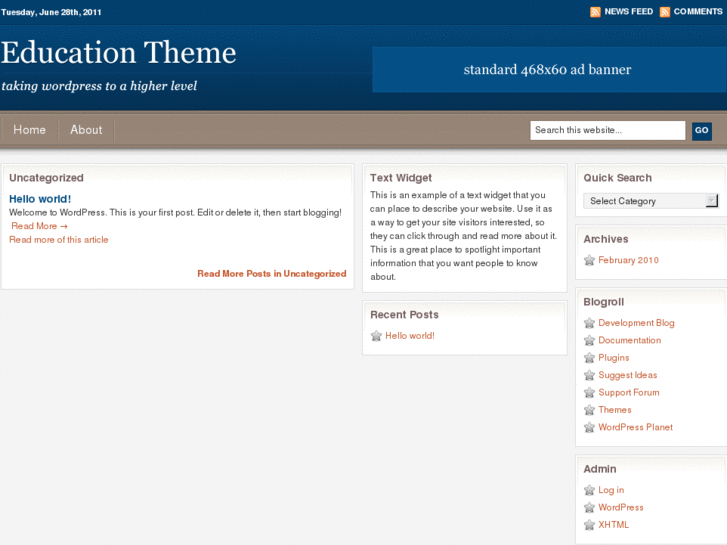
Task: Open the Home menu item
Action: click(30, 130)
